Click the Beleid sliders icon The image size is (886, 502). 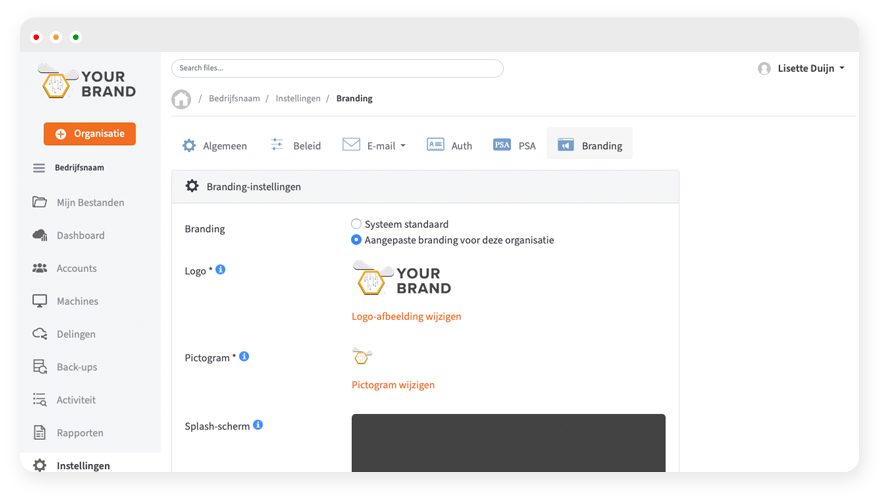click(277, 145)
